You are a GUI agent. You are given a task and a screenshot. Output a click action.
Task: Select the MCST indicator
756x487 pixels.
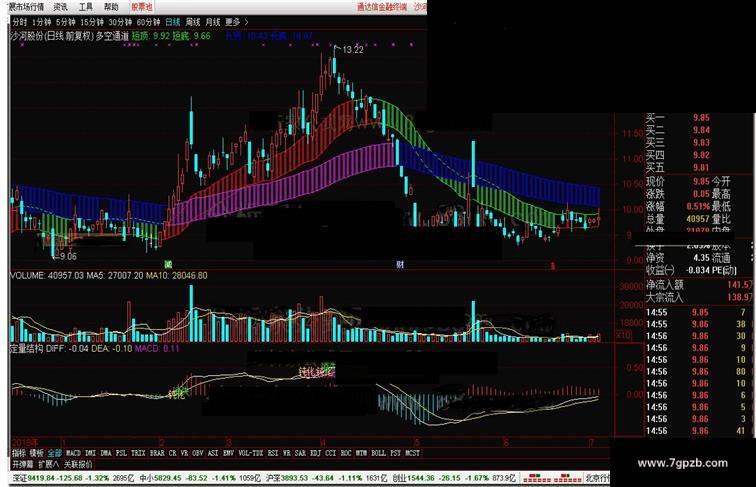click(x=412, y=453)
